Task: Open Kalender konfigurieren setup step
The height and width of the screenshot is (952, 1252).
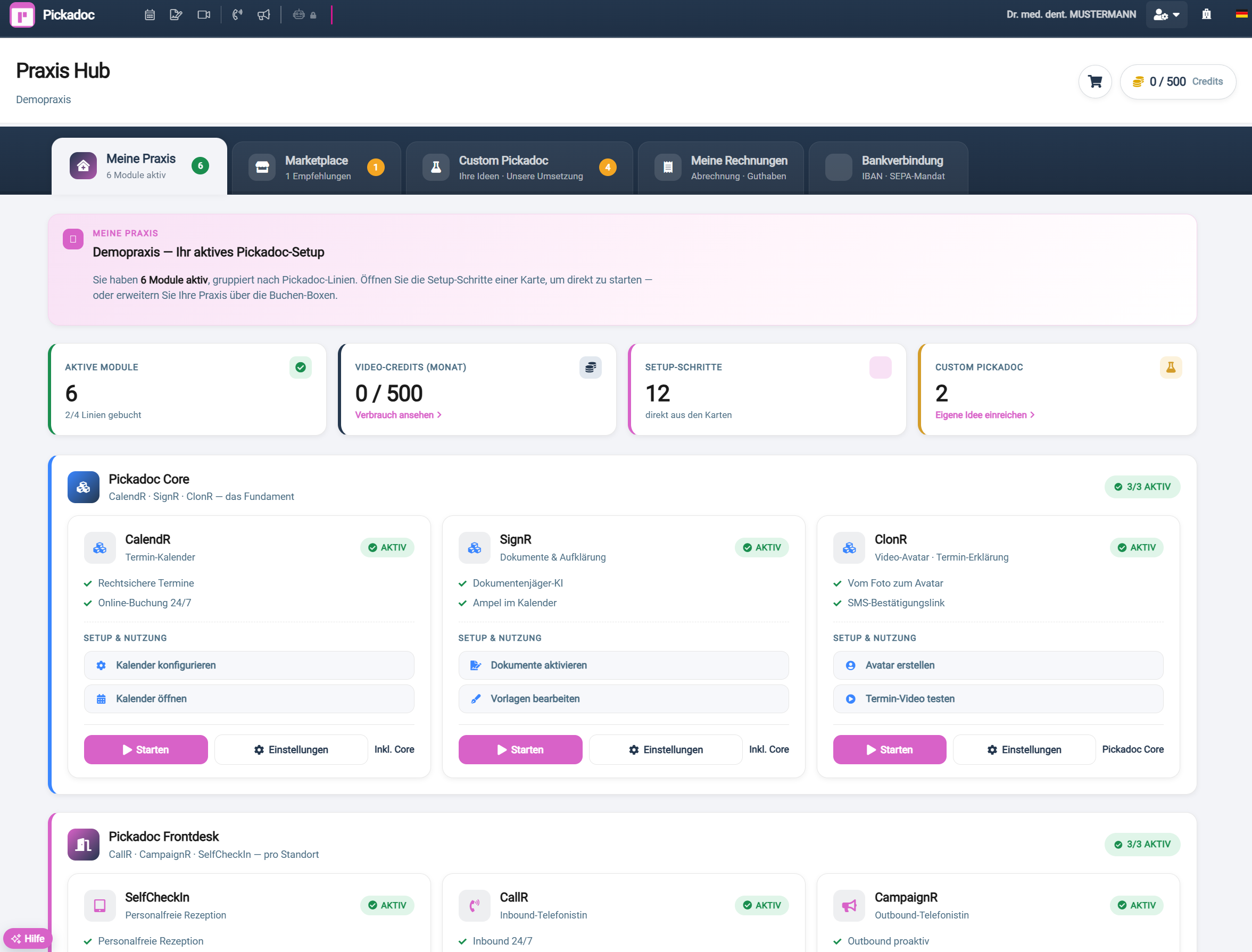Action: pos(249,665)
